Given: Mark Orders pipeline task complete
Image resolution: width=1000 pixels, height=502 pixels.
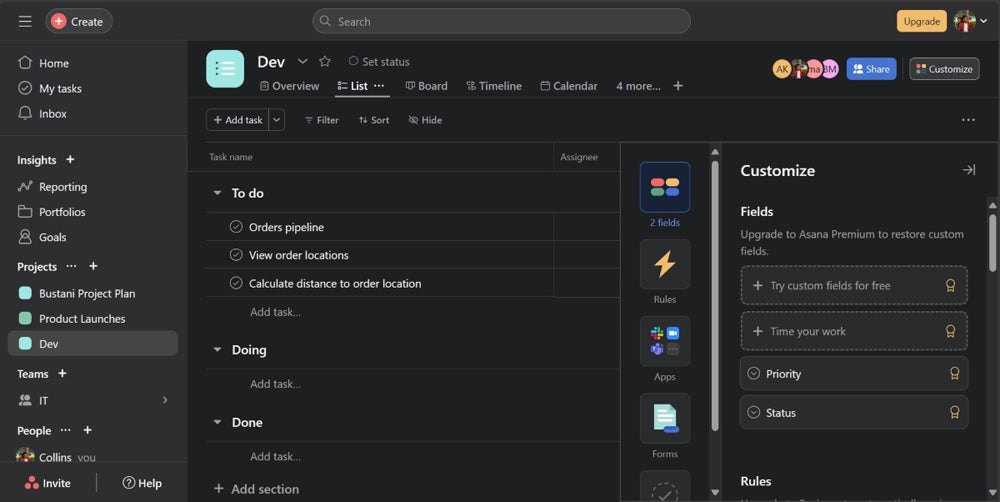Looking at the screenshot, I should coord(236,226).
